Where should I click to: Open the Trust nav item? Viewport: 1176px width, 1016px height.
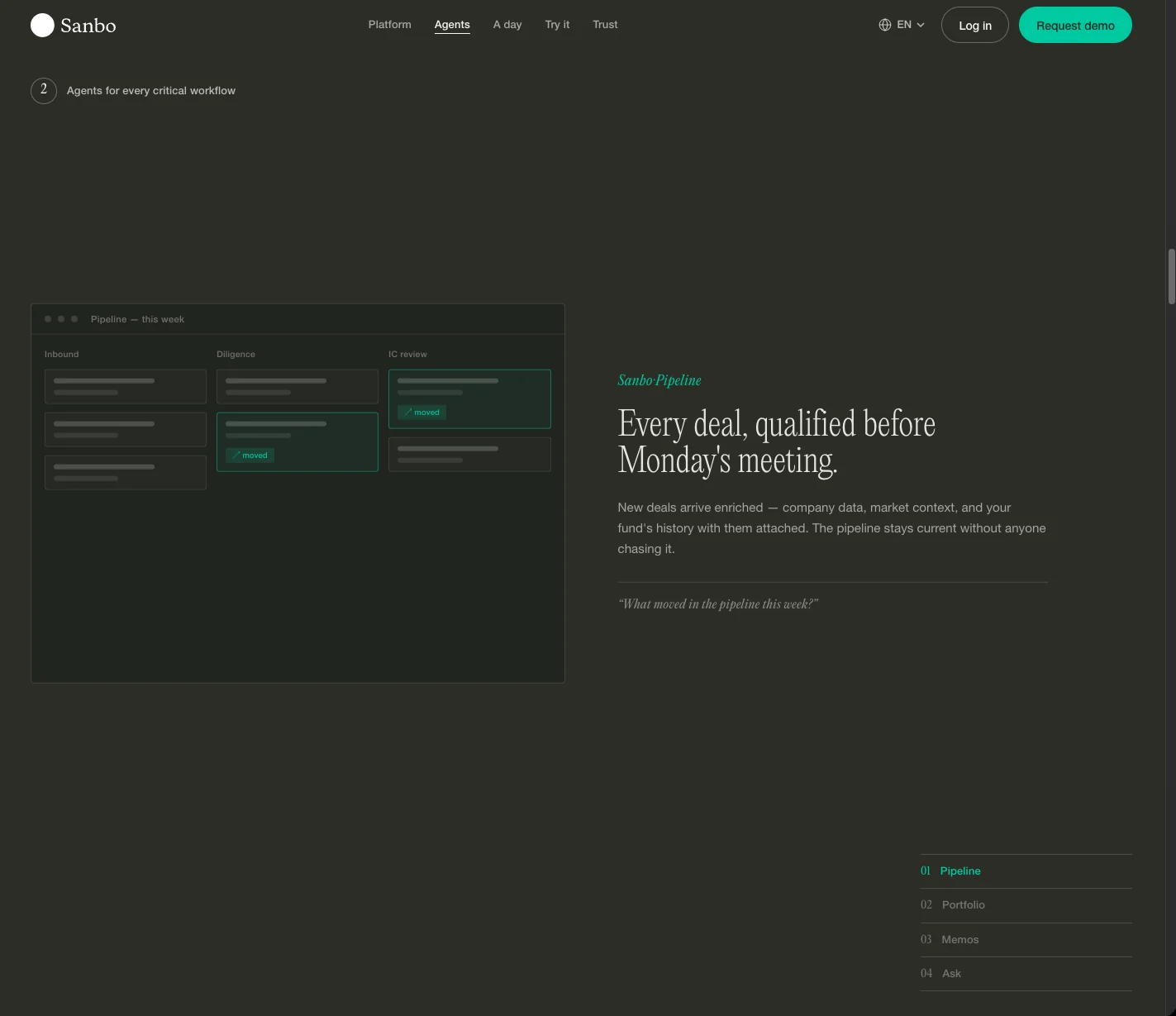[605, 25]
